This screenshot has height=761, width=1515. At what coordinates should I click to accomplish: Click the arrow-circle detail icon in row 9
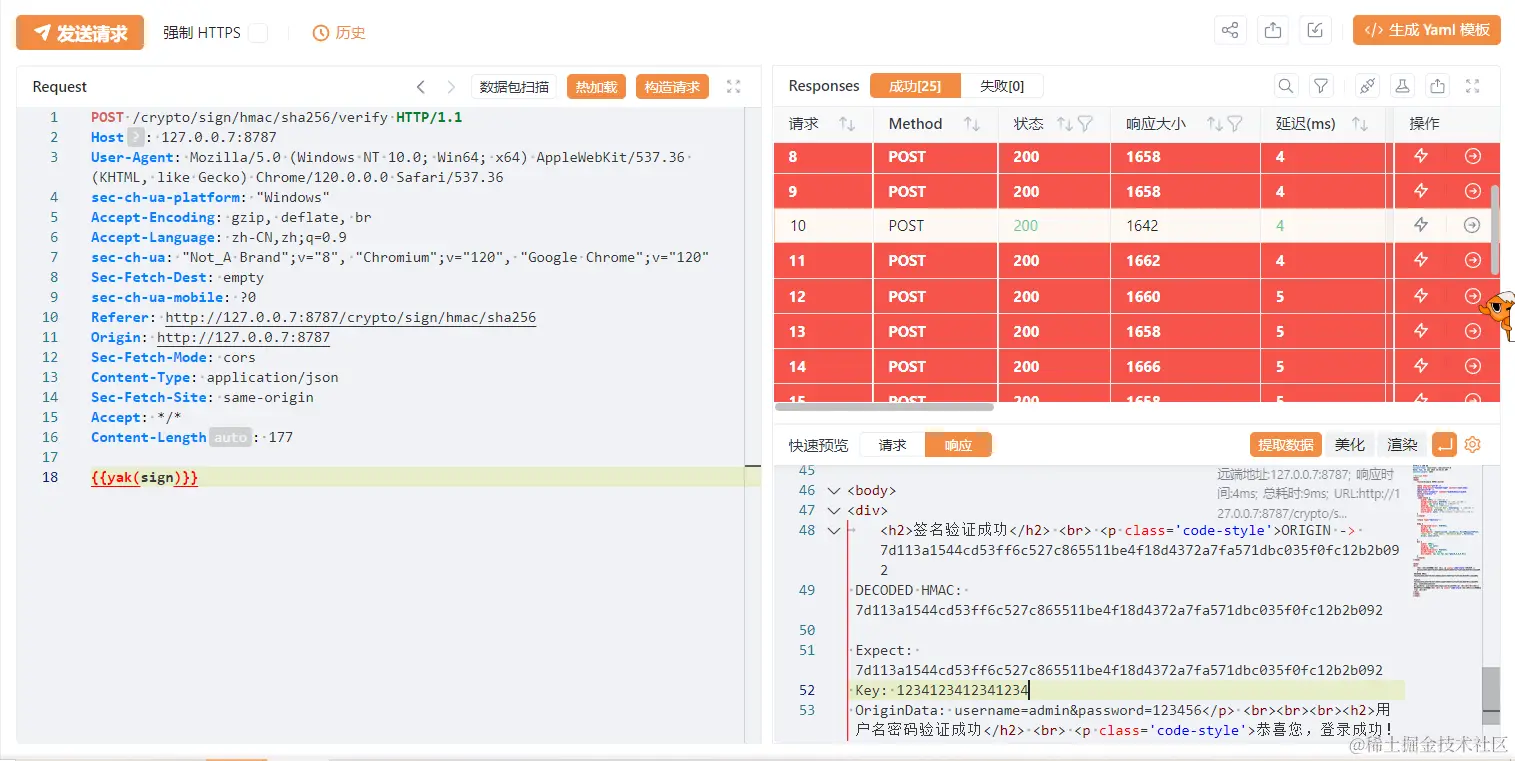1472,191
